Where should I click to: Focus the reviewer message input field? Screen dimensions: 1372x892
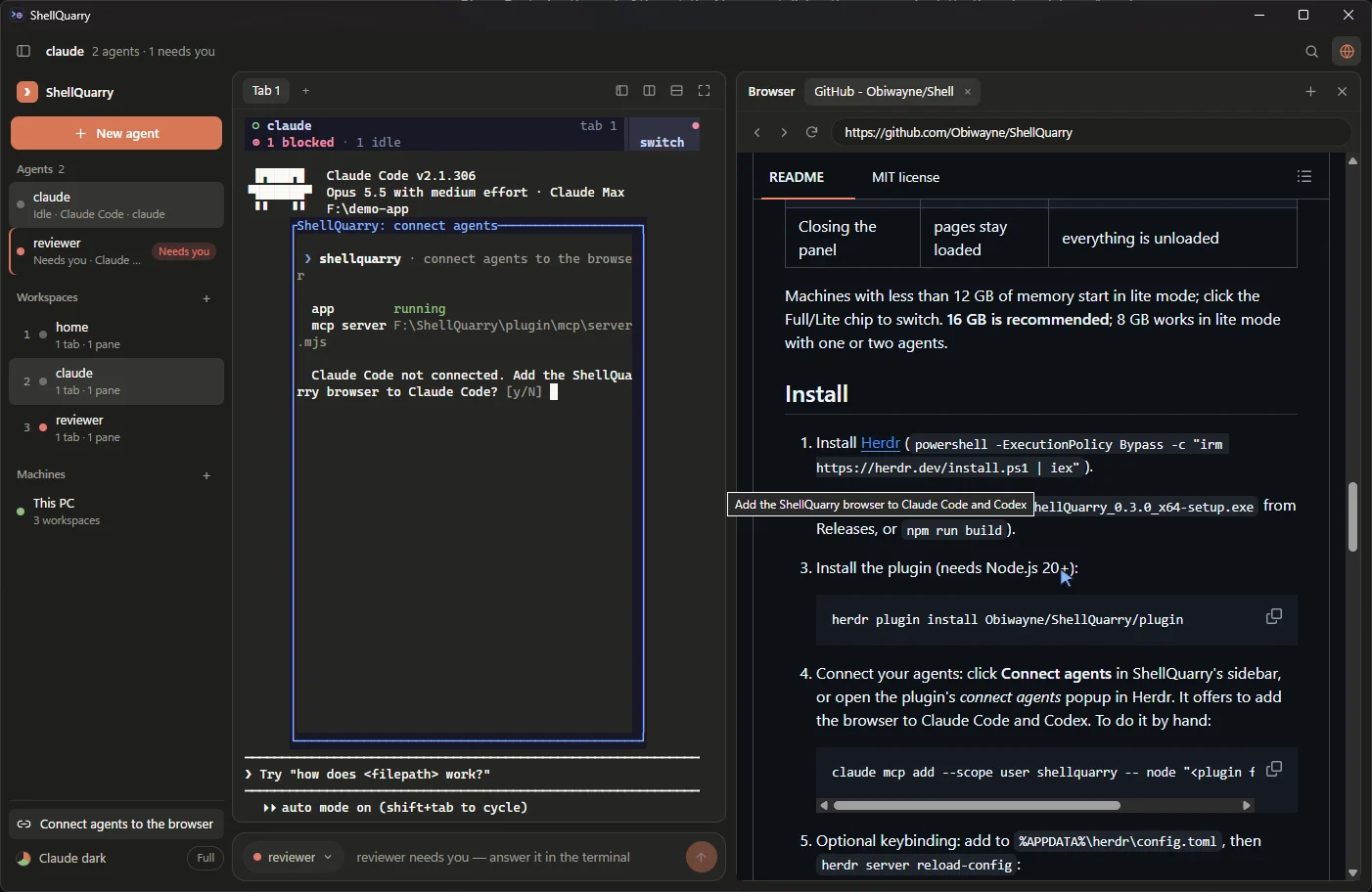coord(516,857)
